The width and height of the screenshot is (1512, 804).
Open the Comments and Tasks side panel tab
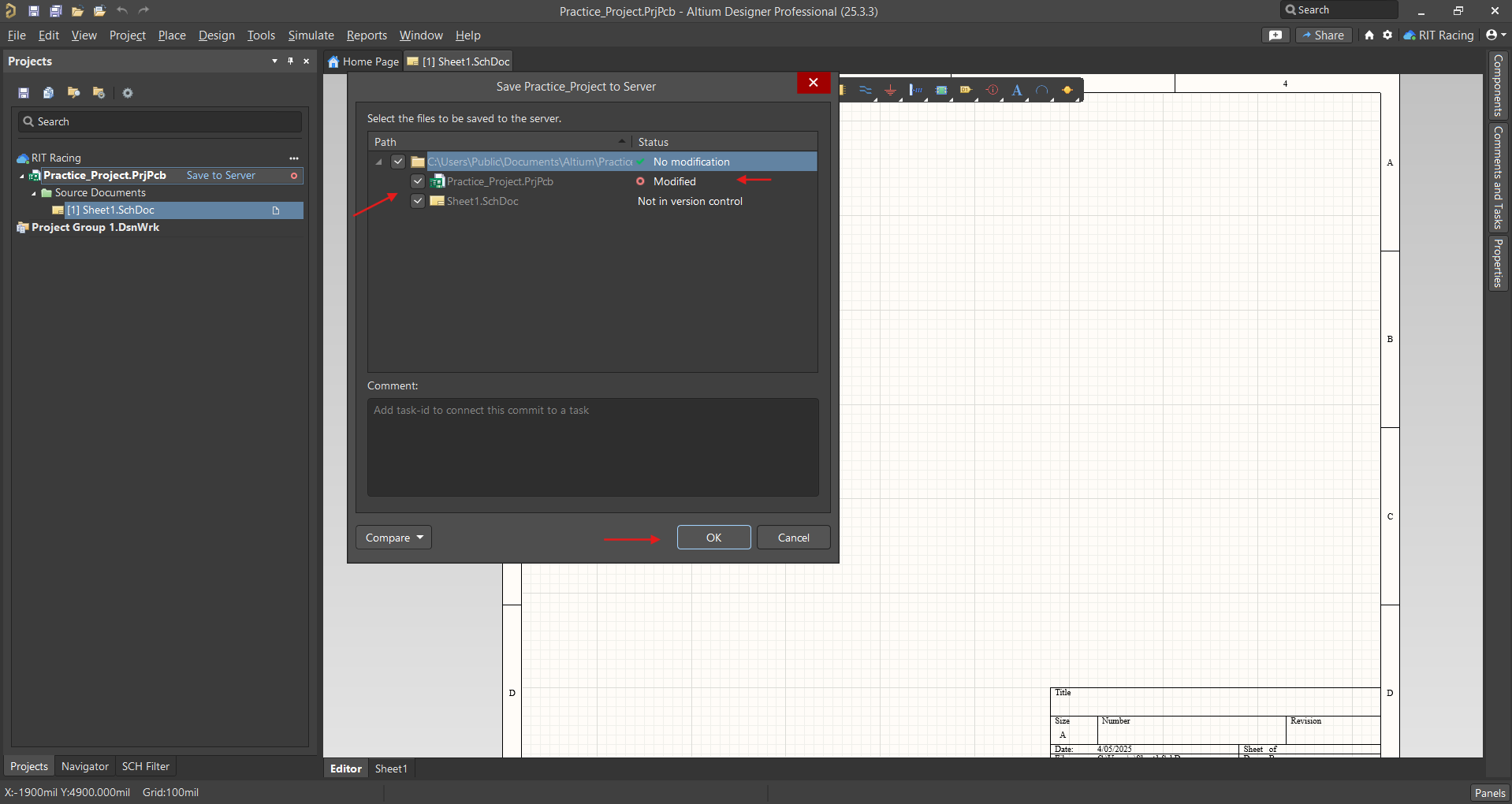(x=1498, y=177)
